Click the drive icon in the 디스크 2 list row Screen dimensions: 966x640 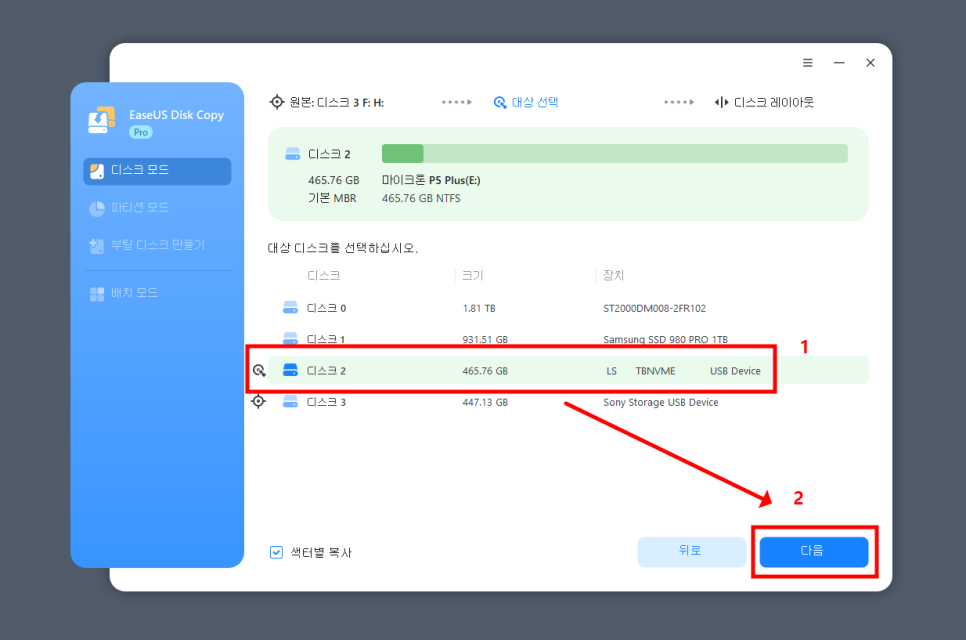[x=290, y=370]
